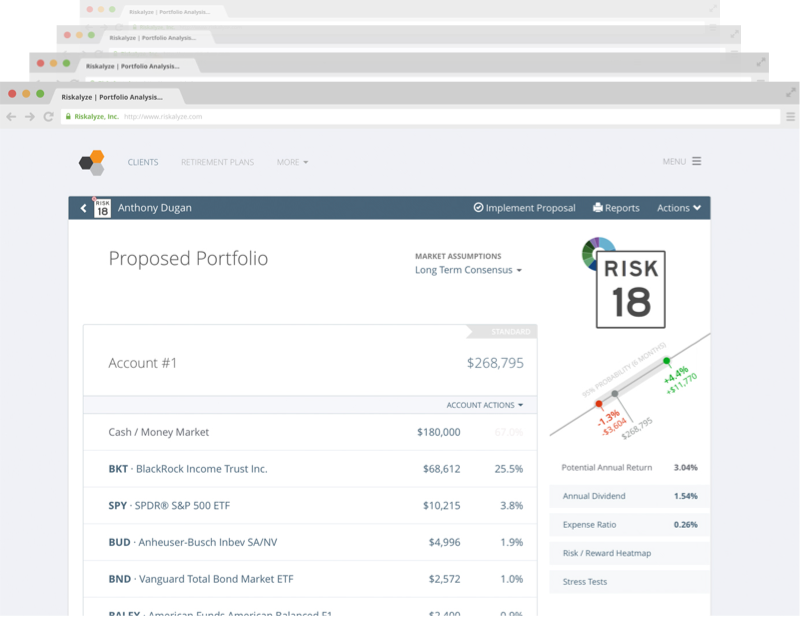The height and width of the screenshot is (617, 800).
Task: Open the RETIREMENT PLANS navigation item
Action: coord(217,162)
